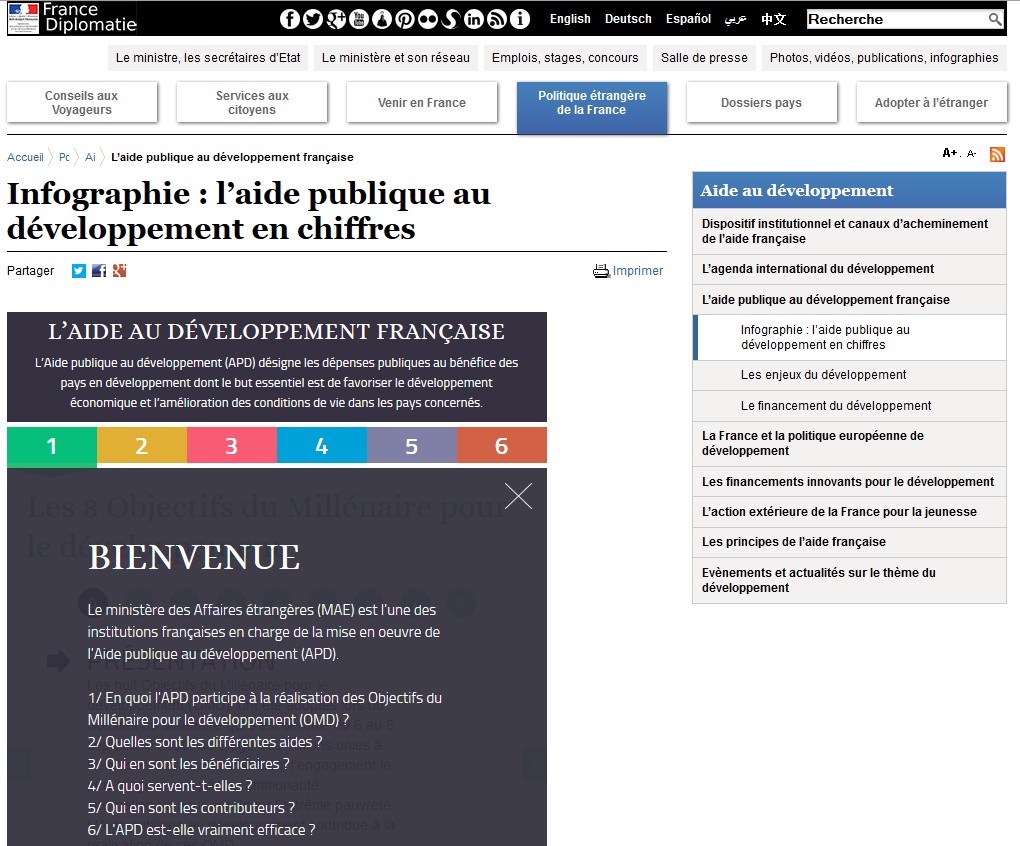Open the Facebook icon in the header
Viewport: 1020px width, 846px height.
coord(289,19)
